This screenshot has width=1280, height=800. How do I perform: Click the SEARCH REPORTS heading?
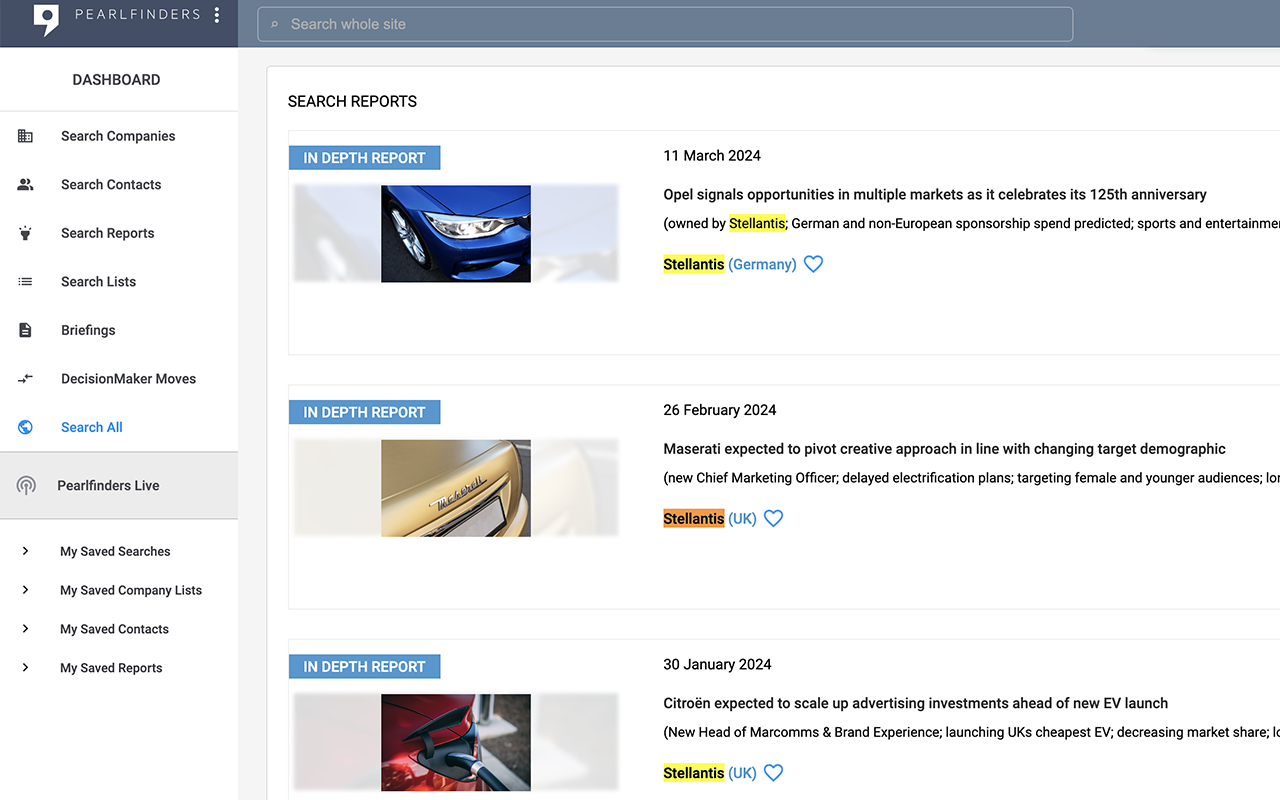tap(352, 101)
